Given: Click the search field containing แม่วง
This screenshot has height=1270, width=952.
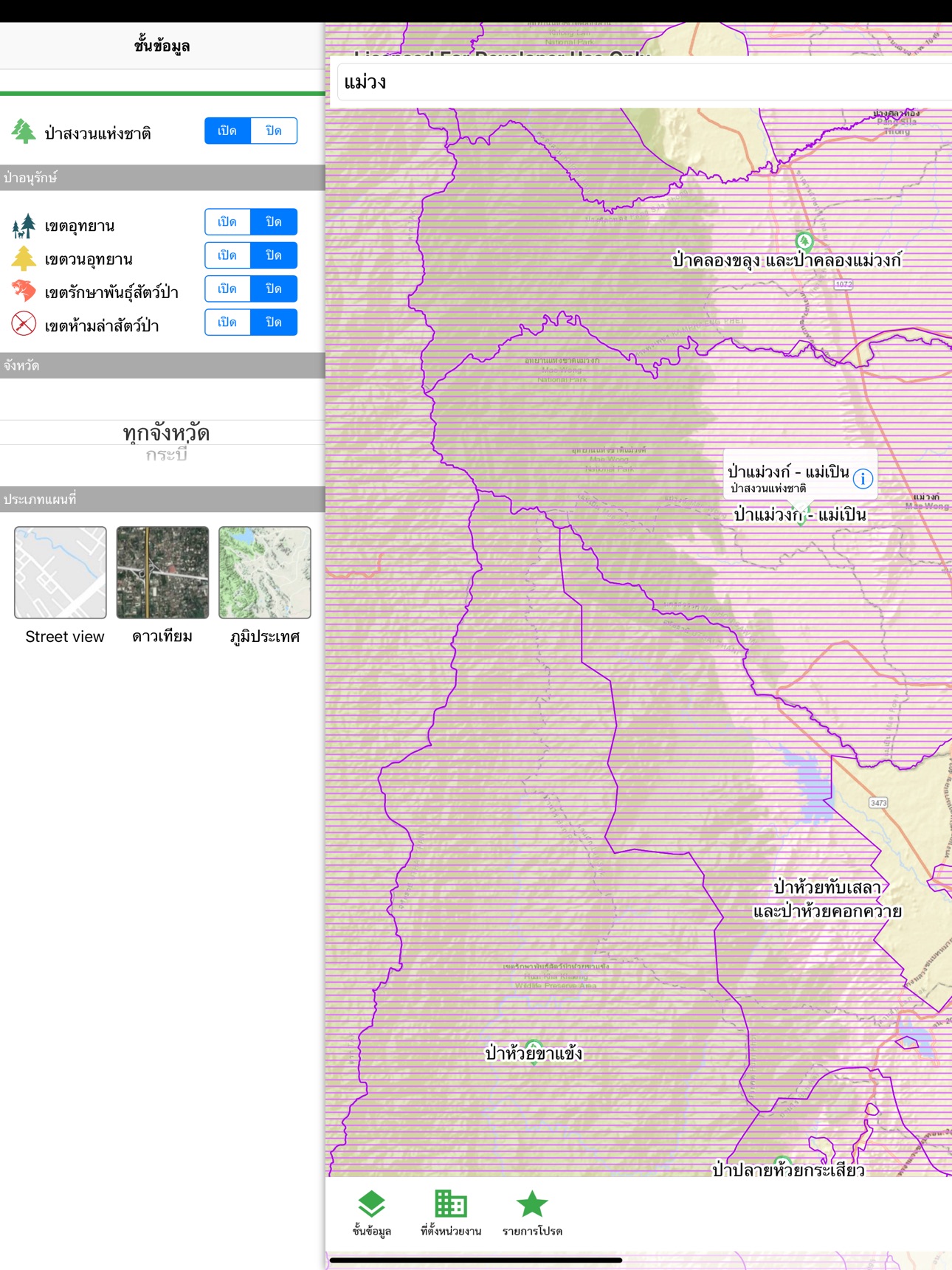Looking at the screenshot, I should 644,82.
